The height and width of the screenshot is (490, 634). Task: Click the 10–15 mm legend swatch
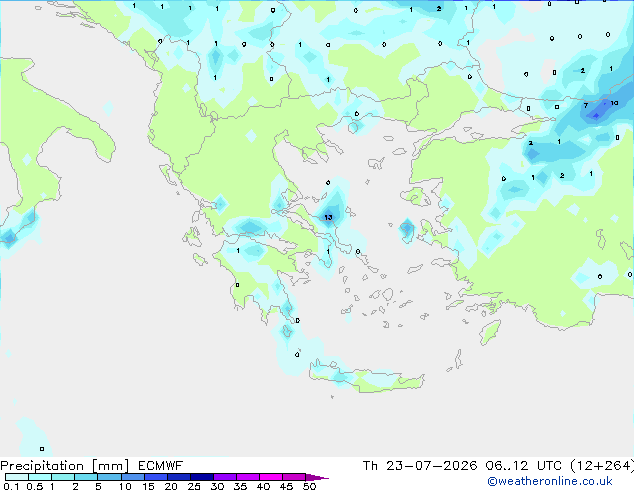[x=132, y=477]
